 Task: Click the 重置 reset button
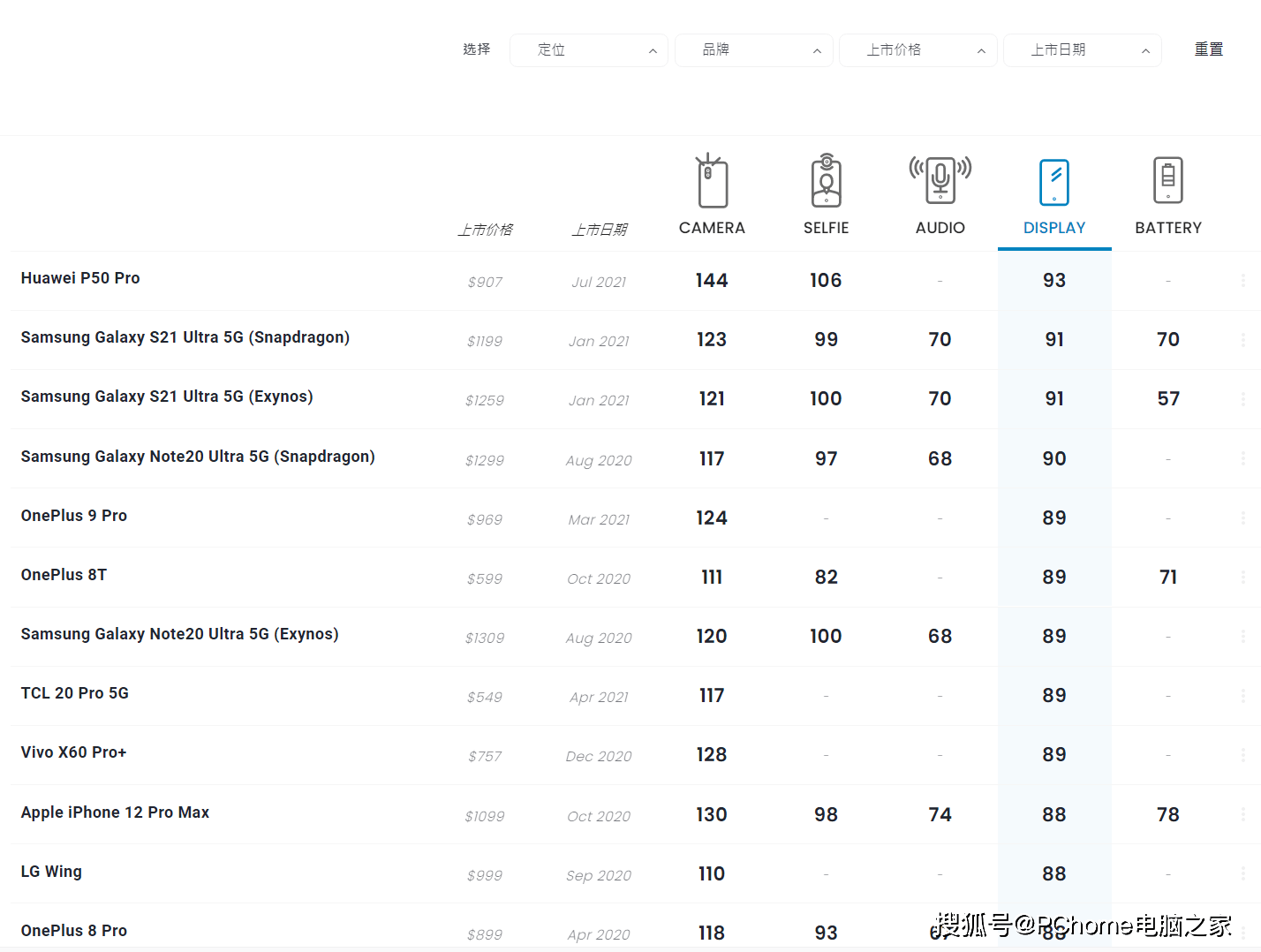click(x=1209, y=49)
